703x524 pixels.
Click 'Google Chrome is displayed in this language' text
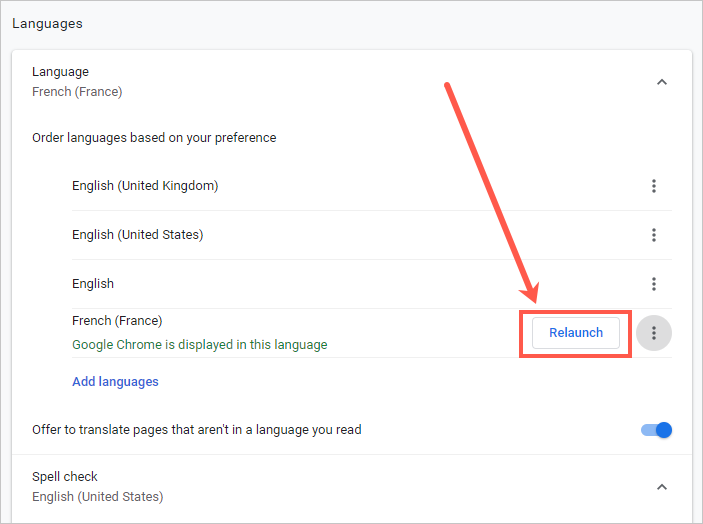point(199,344)
